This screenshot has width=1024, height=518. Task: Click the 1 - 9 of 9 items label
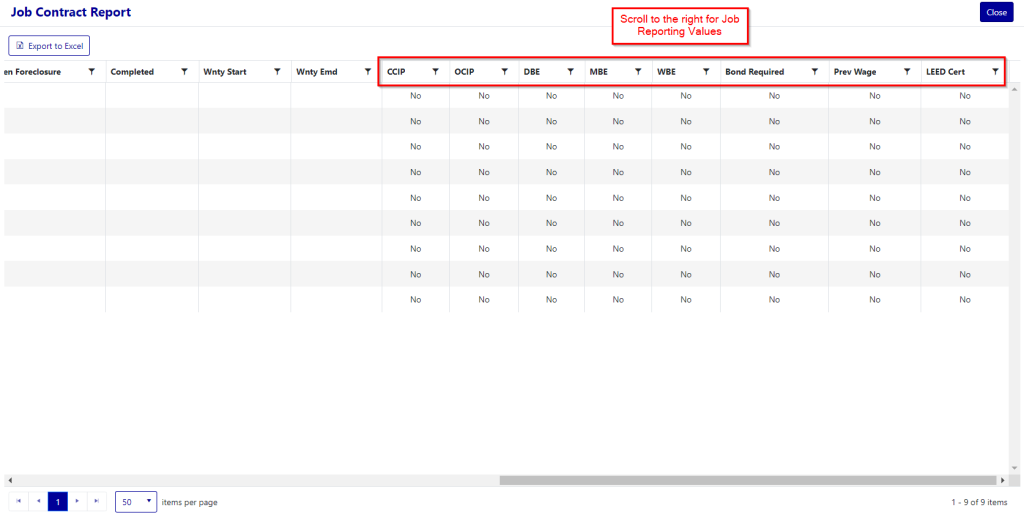pos(979,502)
